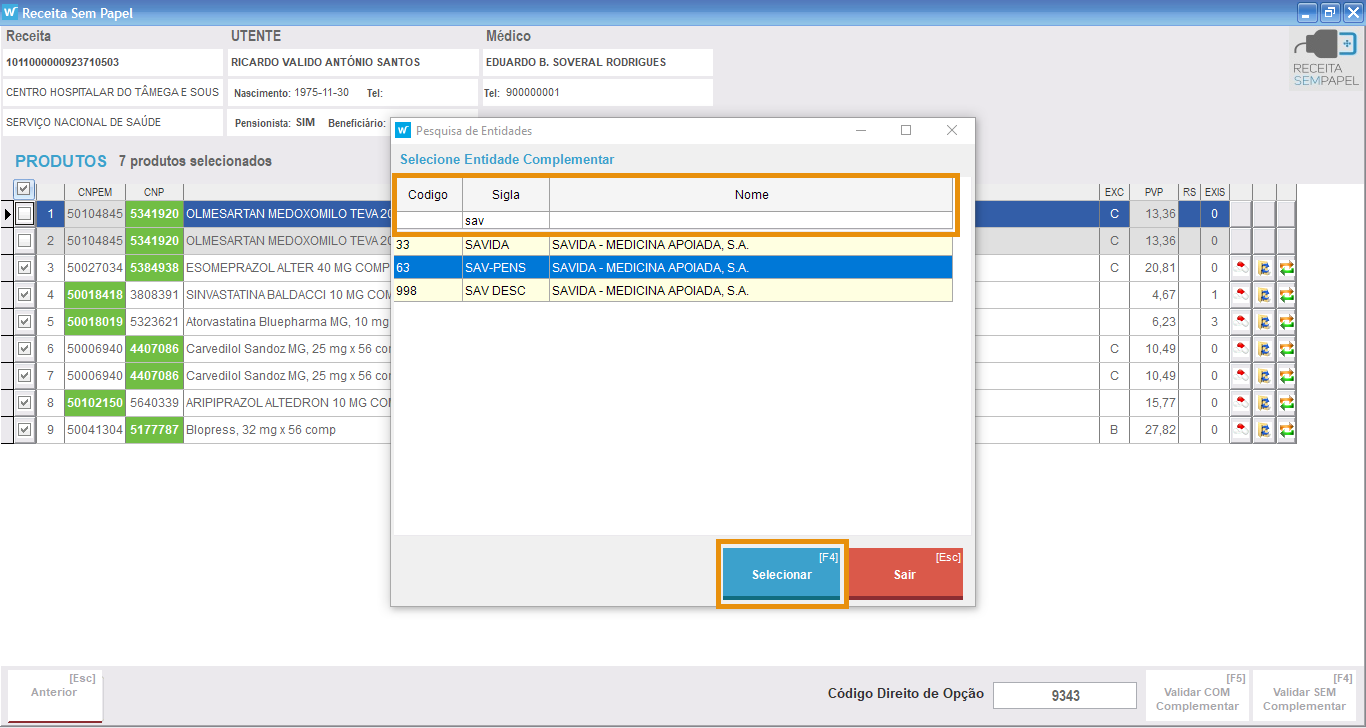Click the folder refresh icon for SINVASTATINA BALDACCI row
This screenshot has height=728, width=1366.
pos(1263,295)
